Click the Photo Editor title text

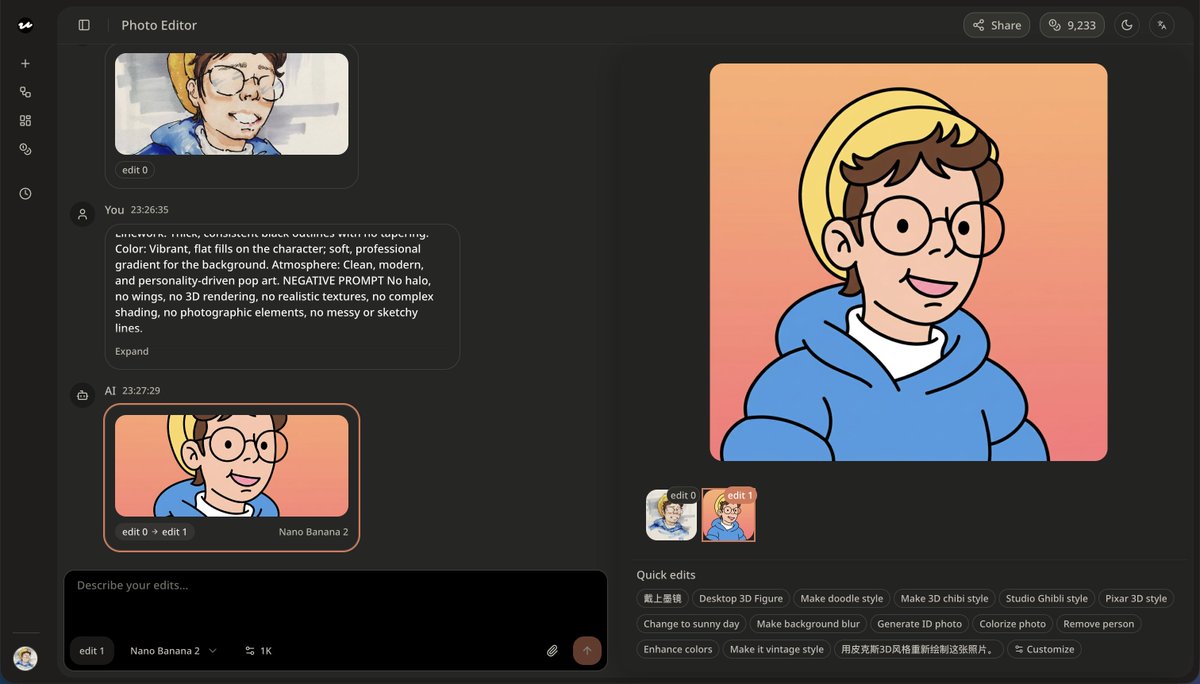159,25
